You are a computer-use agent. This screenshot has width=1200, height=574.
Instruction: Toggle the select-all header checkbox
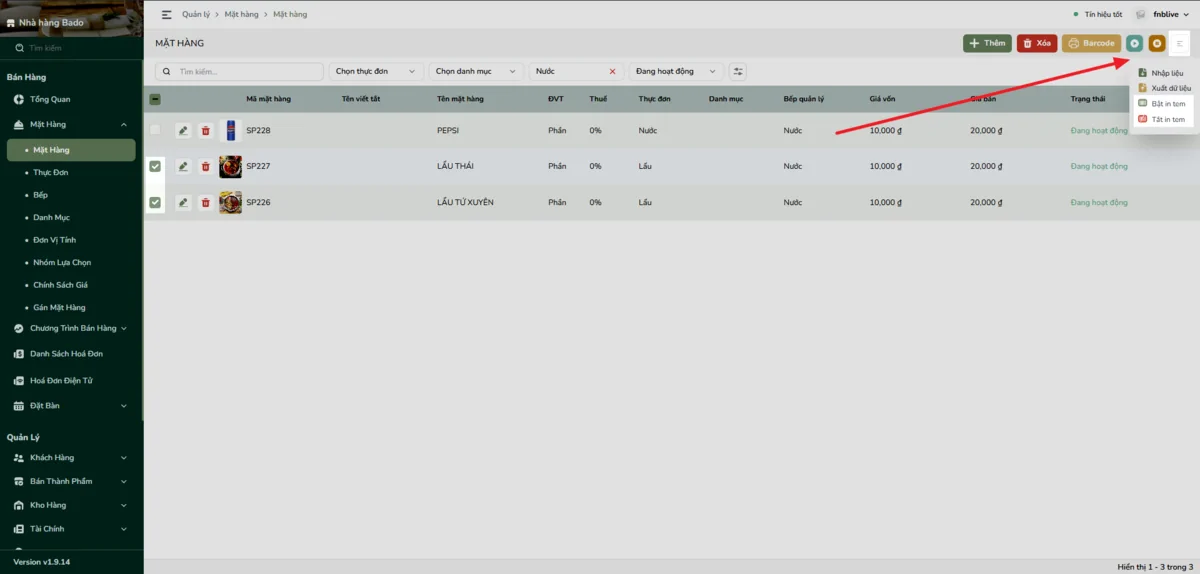(155, 99)
